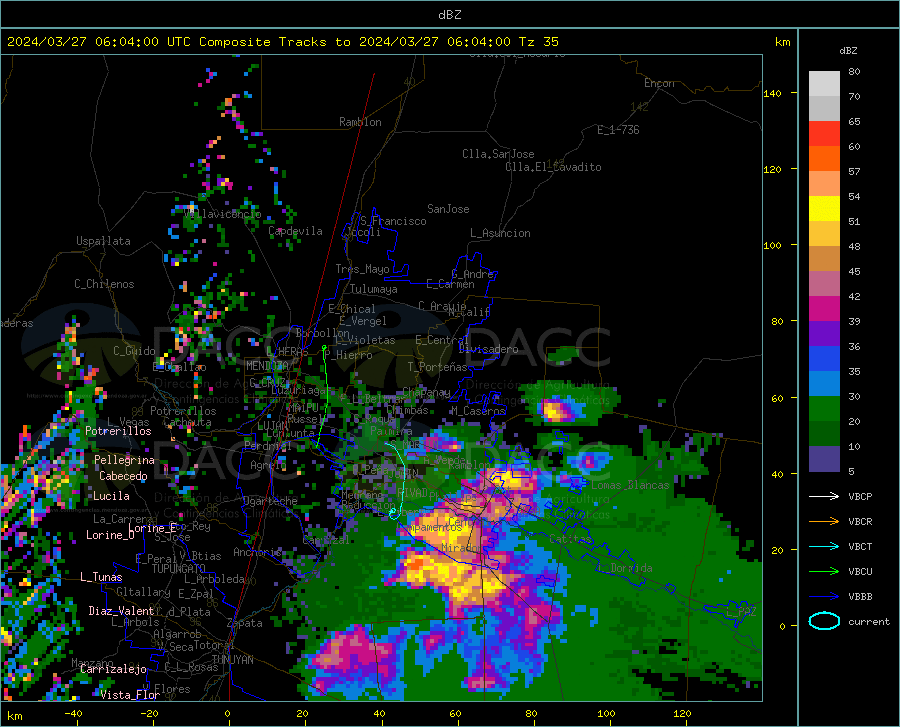Click the L_Tunas map label
900x727 pixels.
pyautogui.click(x=101, y=577)
